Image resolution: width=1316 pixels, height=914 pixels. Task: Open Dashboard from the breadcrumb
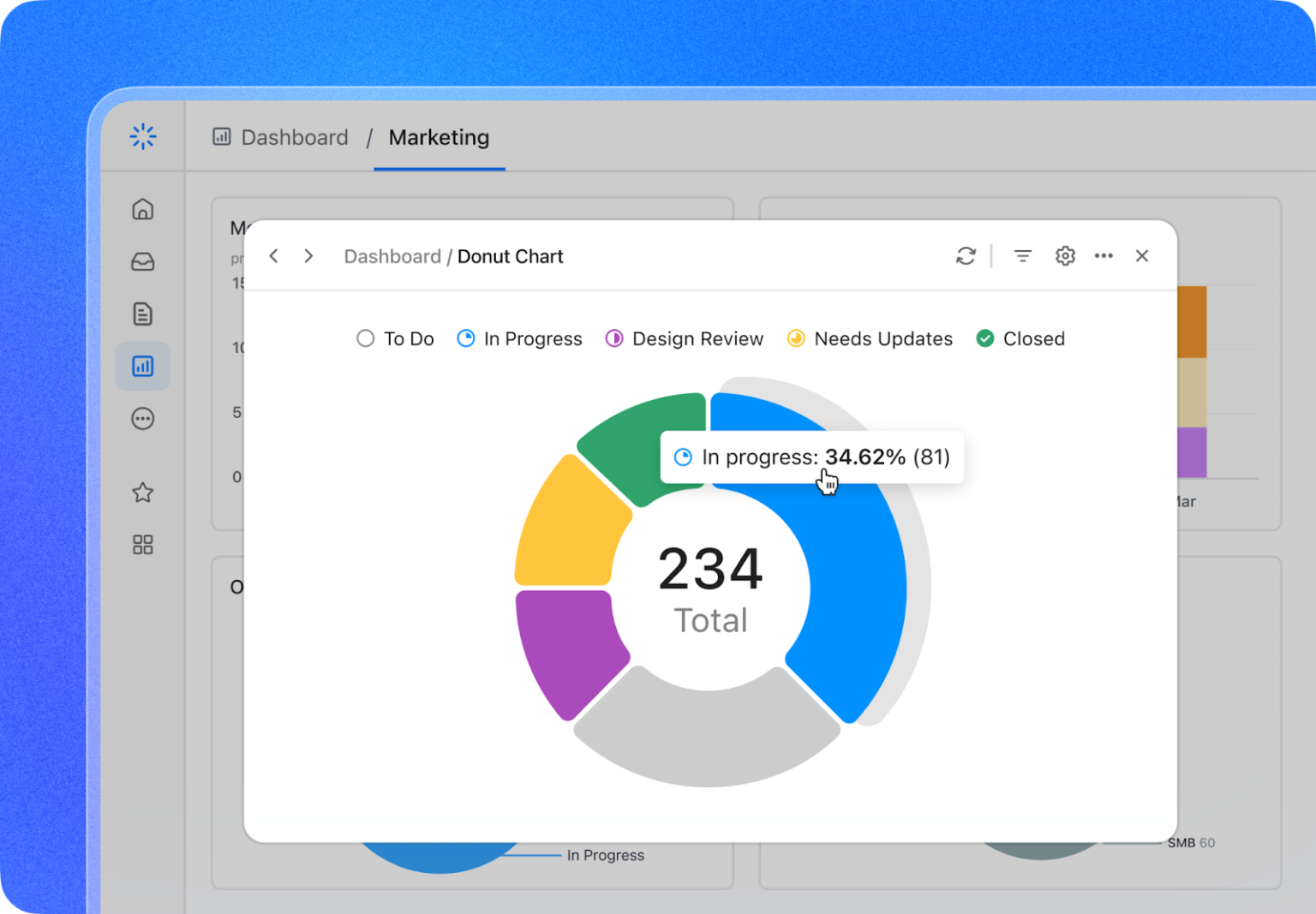(294, 137)
